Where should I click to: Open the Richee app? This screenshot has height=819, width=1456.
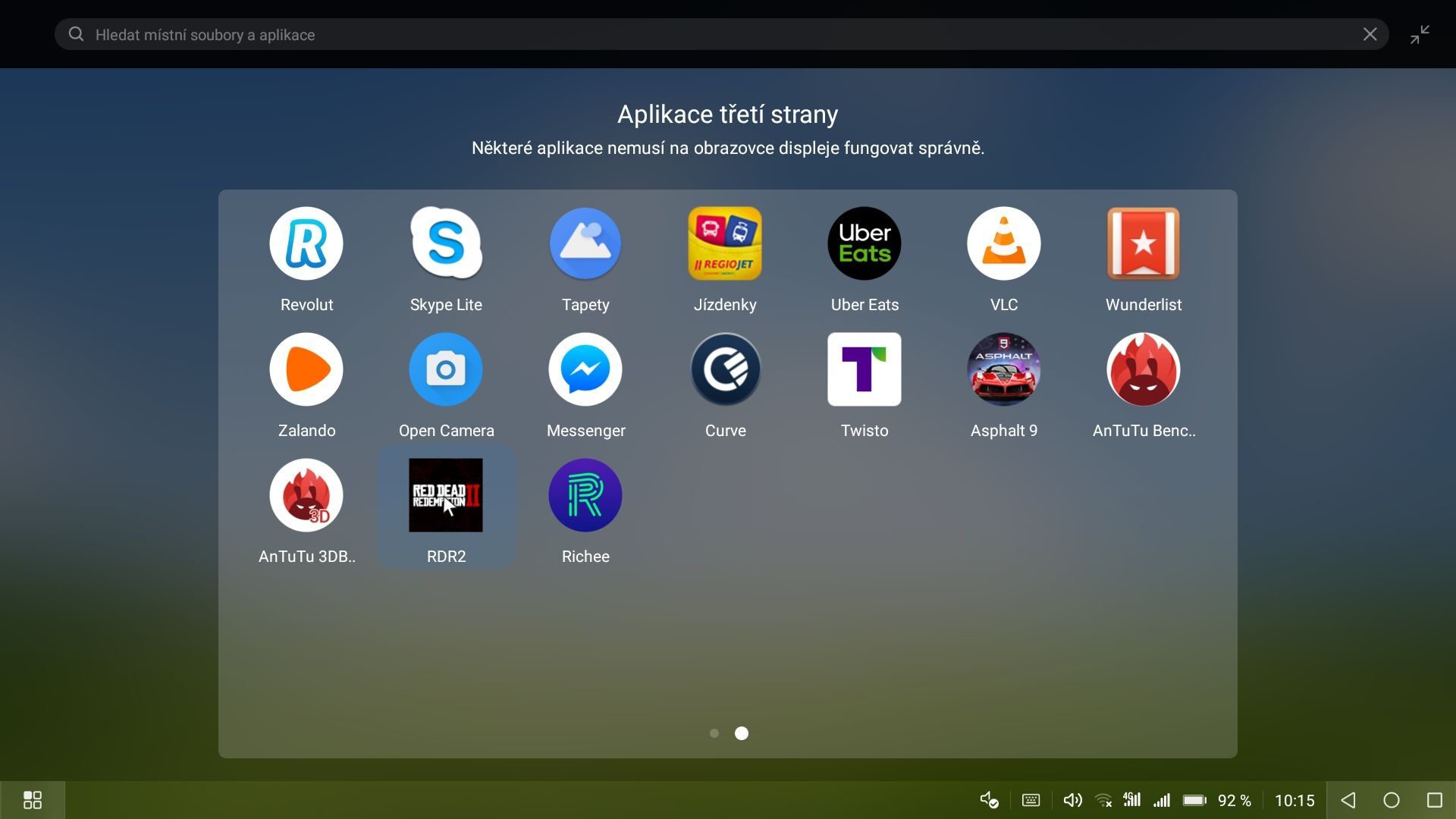pyautogui.click(x=585, y=495)
